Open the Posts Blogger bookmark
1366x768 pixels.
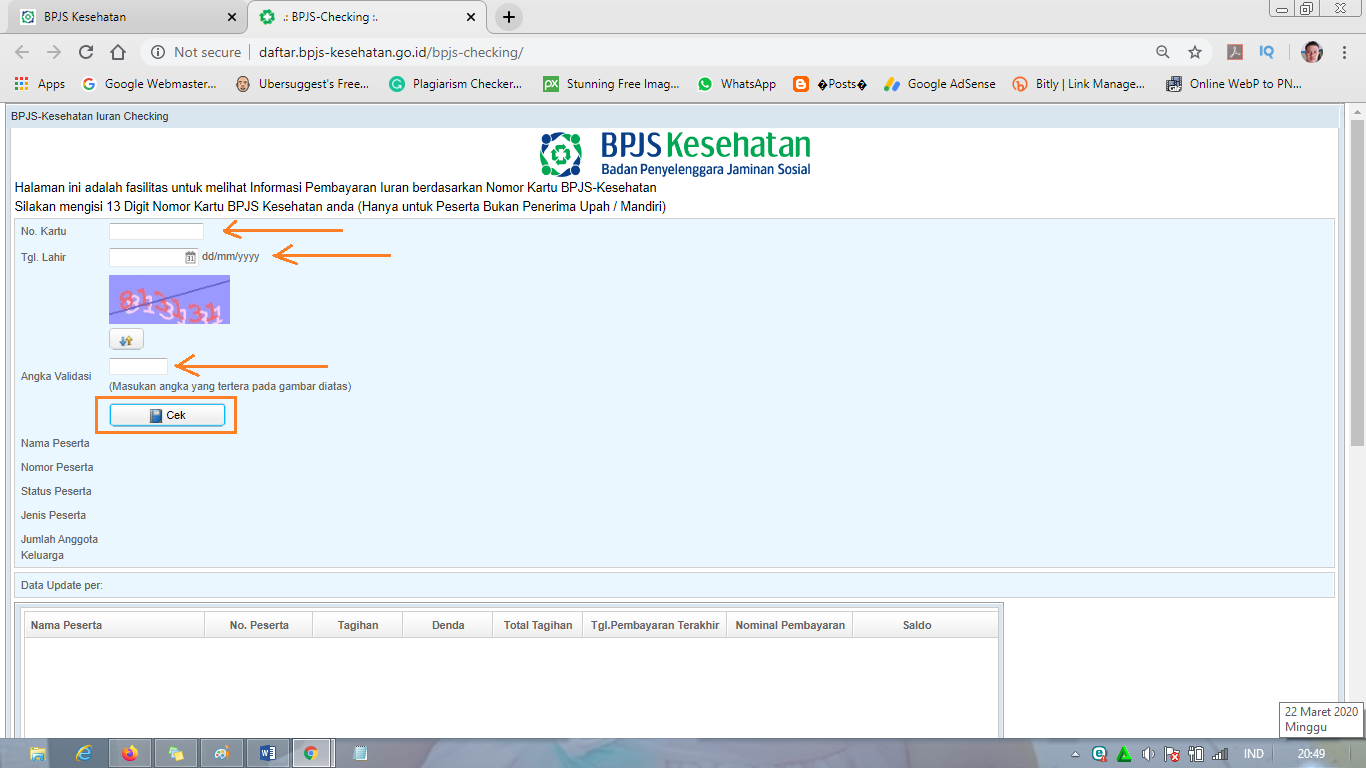830,84
